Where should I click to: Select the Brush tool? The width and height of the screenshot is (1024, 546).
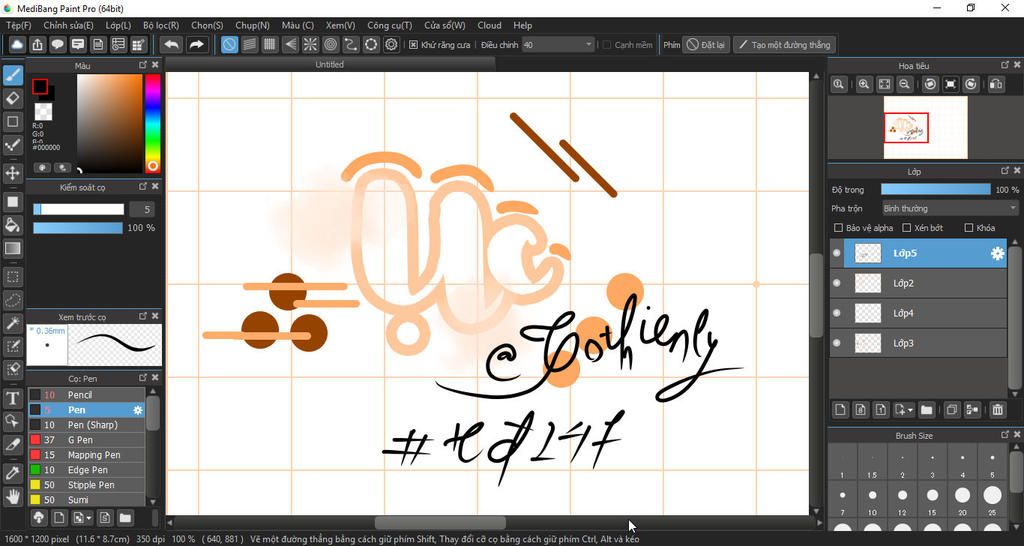pos(12,75)
